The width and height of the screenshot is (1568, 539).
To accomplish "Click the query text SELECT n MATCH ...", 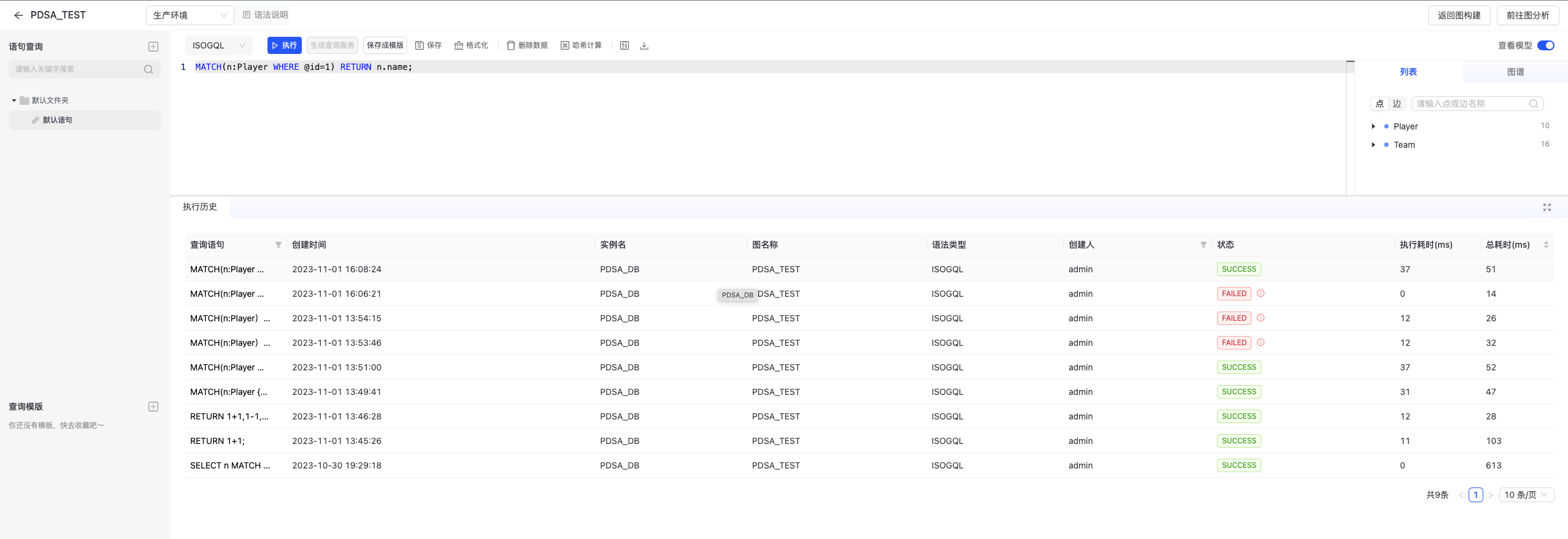I will point(230,465).
